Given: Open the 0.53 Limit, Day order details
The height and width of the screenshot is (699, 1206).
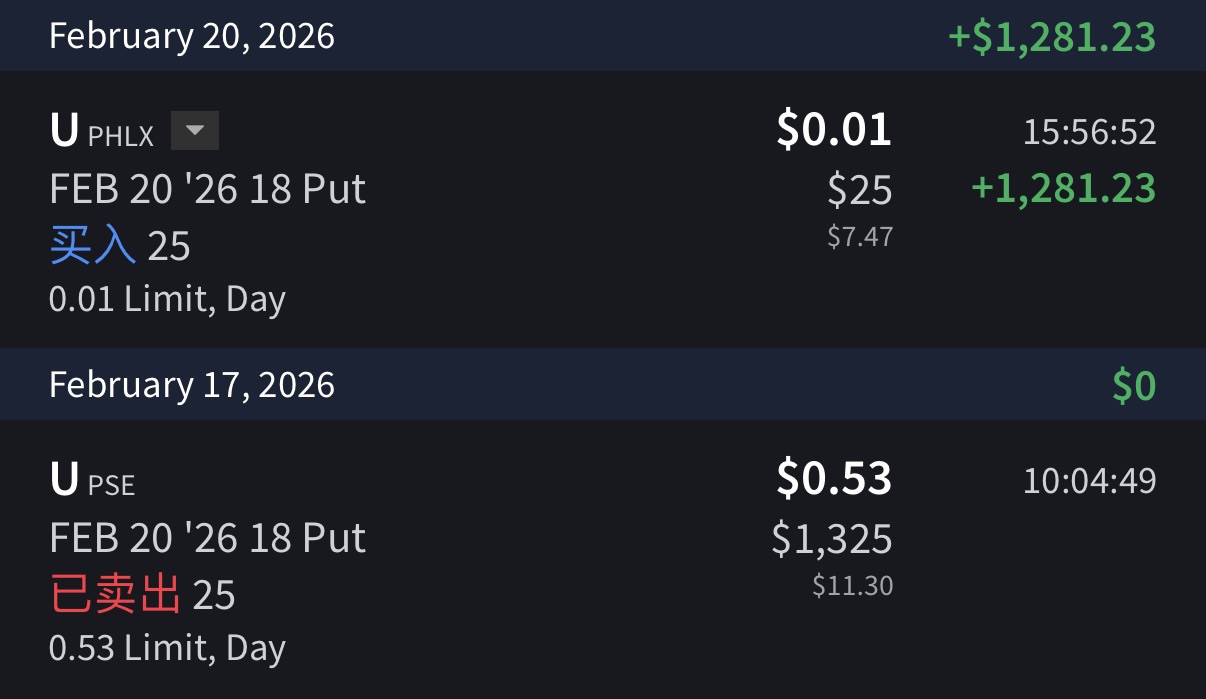Looking at the screenshot, I should (167, 648).
